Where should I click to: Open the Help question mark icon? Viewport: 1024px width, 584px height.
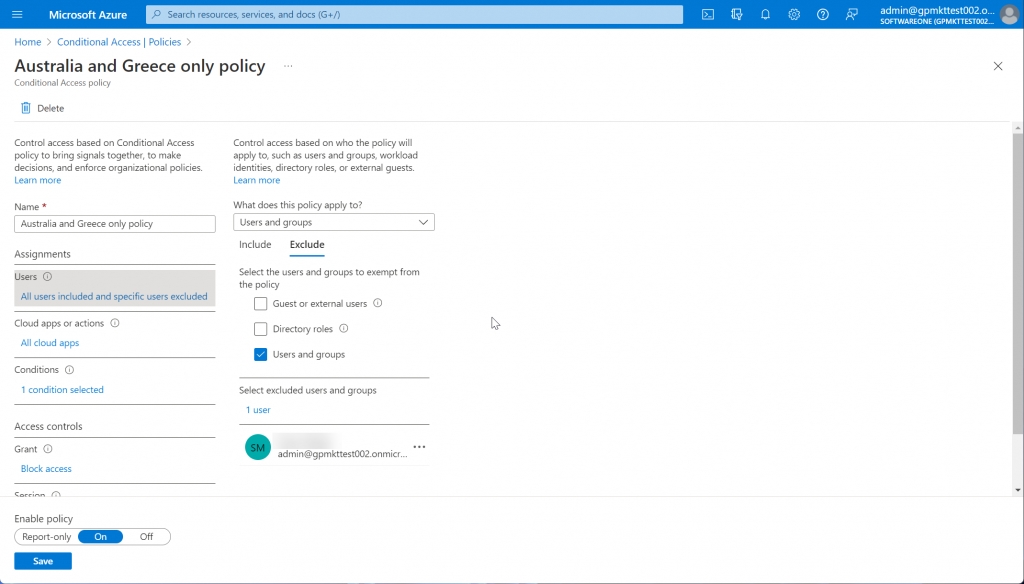click(823, 14)
